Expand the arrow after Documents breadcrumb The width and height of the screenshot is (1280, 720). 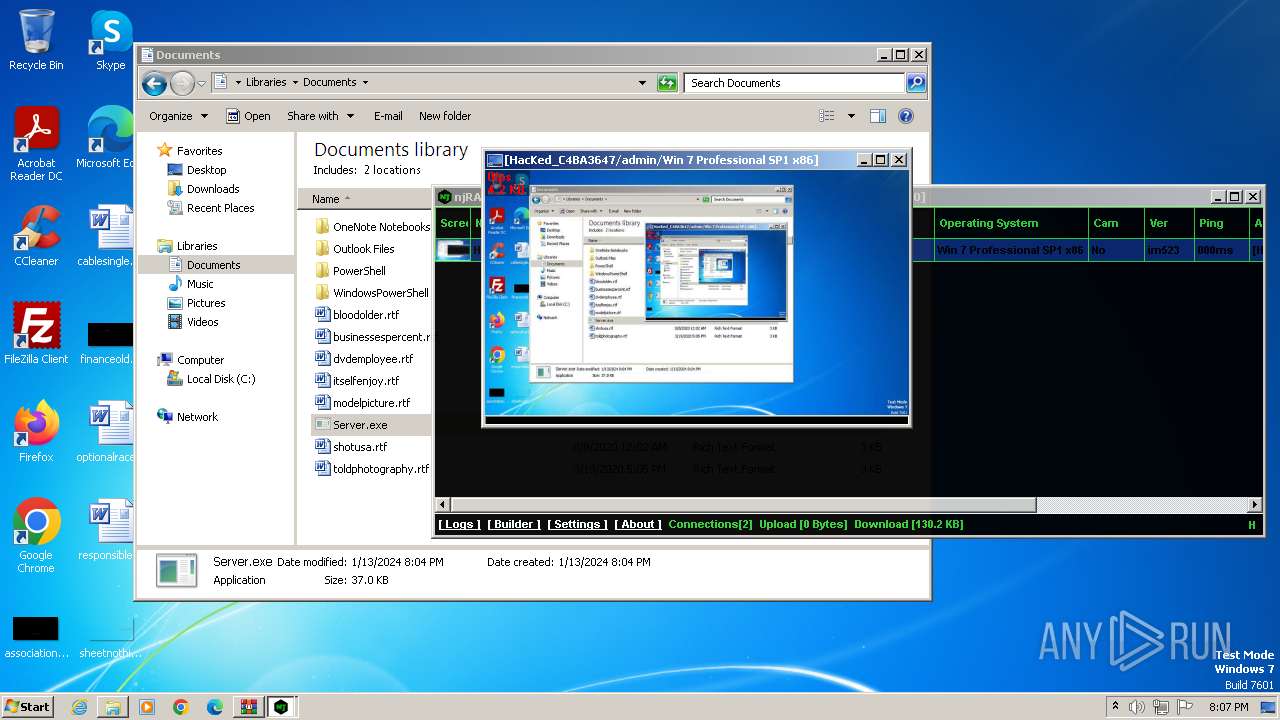click(365, 83)
